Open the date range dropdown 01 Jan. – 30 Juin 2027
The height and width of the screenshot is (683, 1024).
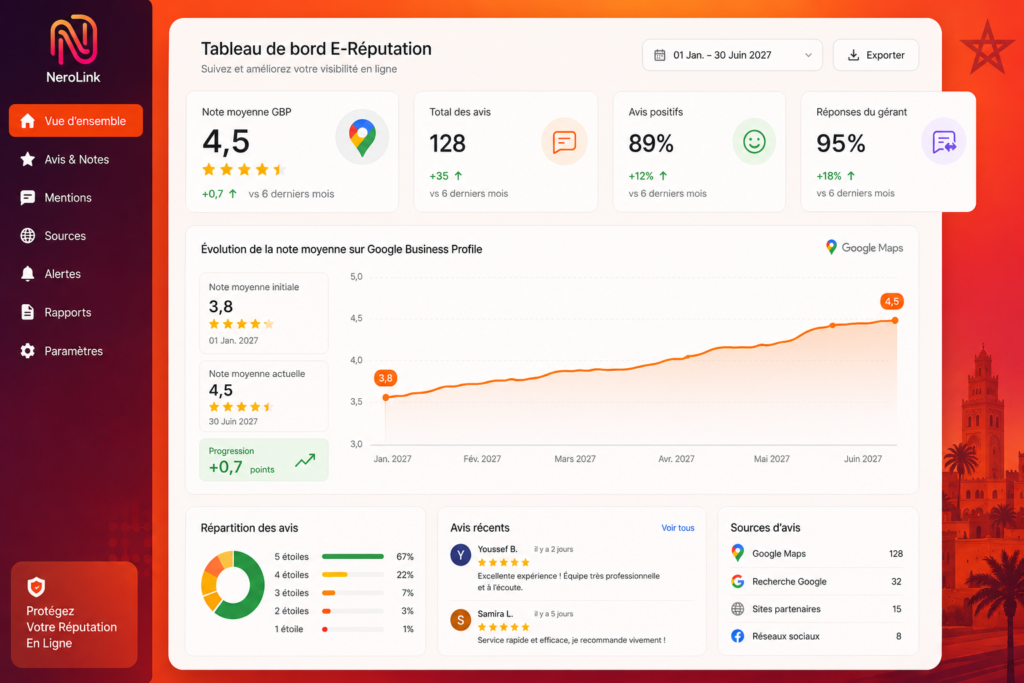732,55
